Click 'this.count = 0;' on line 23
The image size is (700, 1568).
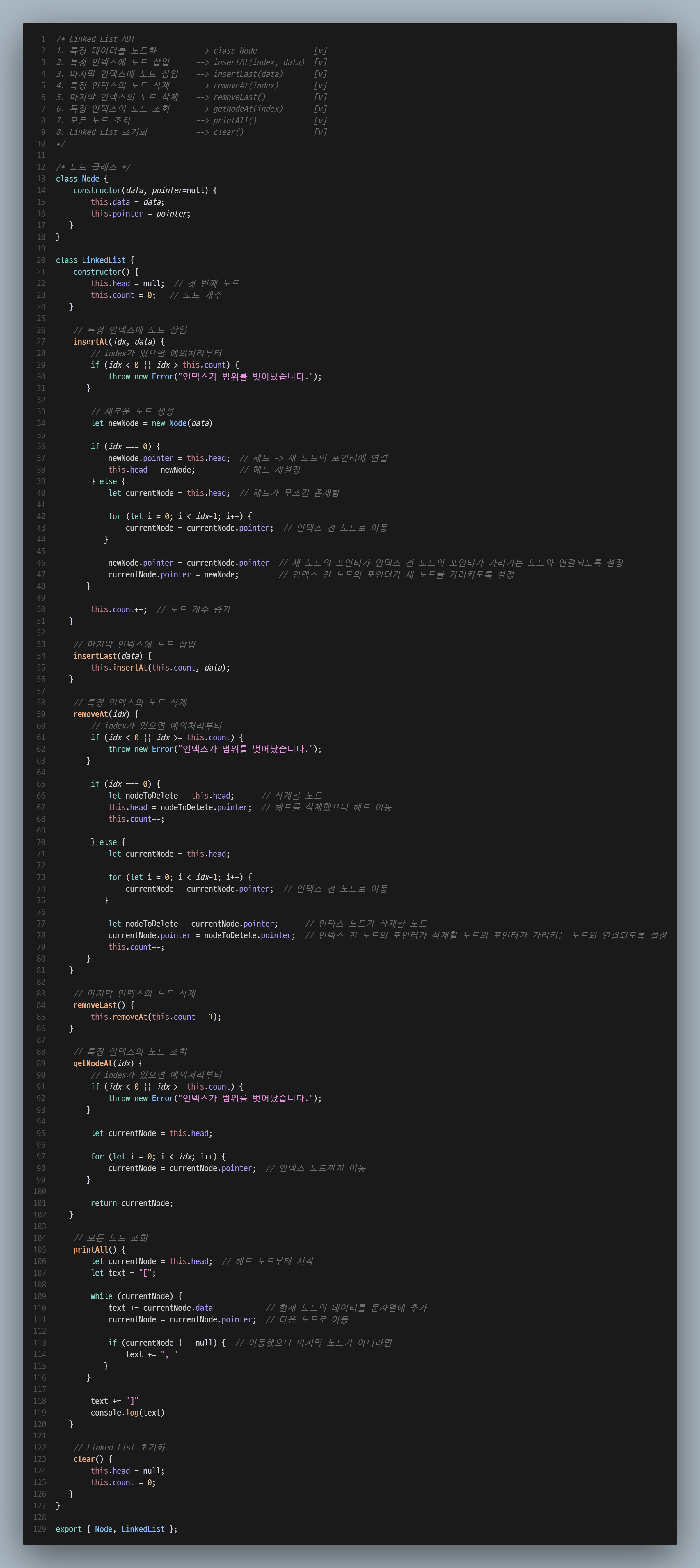(123, 295)
